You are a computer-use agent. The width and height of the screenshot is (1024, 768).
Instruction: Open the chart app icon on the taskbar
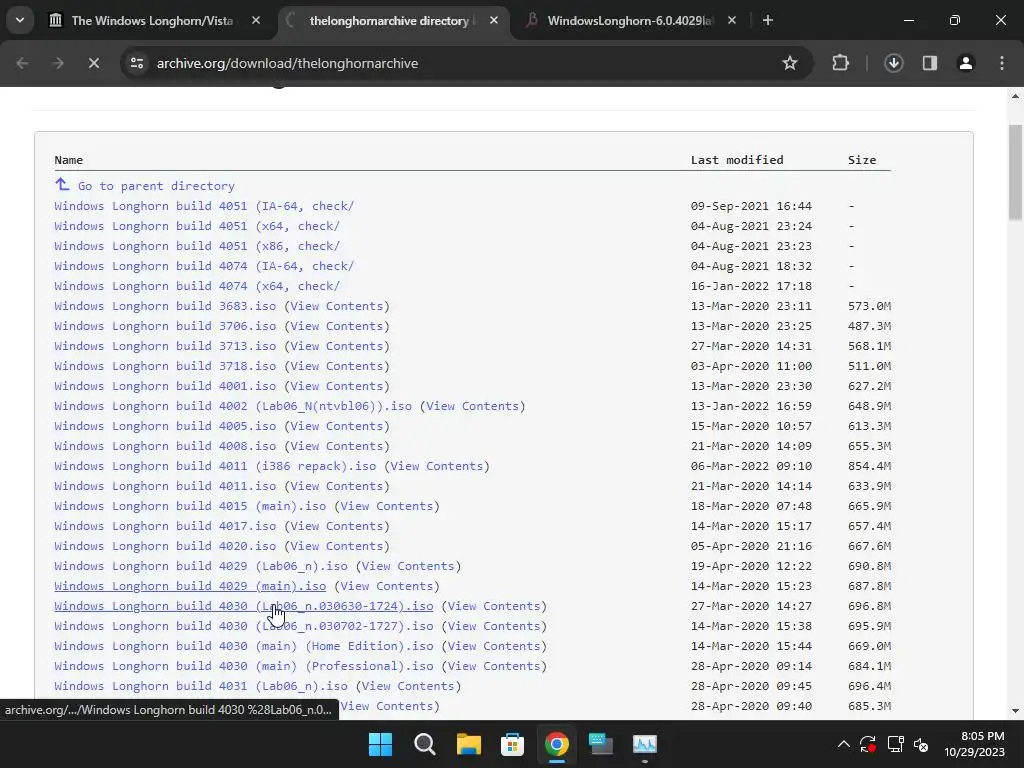coord(645,744)
